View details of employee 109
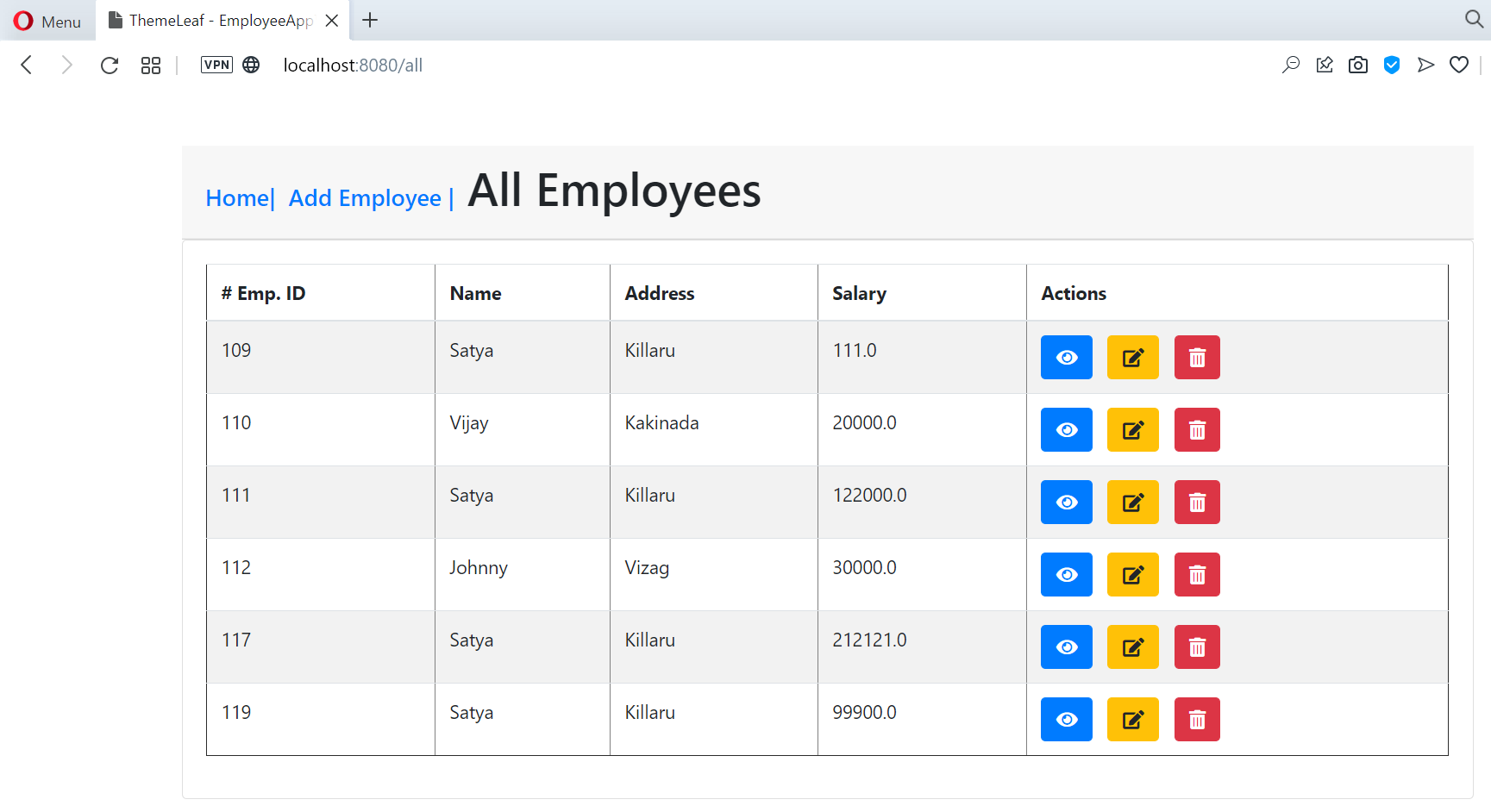Viewport: 1491px width, 812px height. point(1066,358)
